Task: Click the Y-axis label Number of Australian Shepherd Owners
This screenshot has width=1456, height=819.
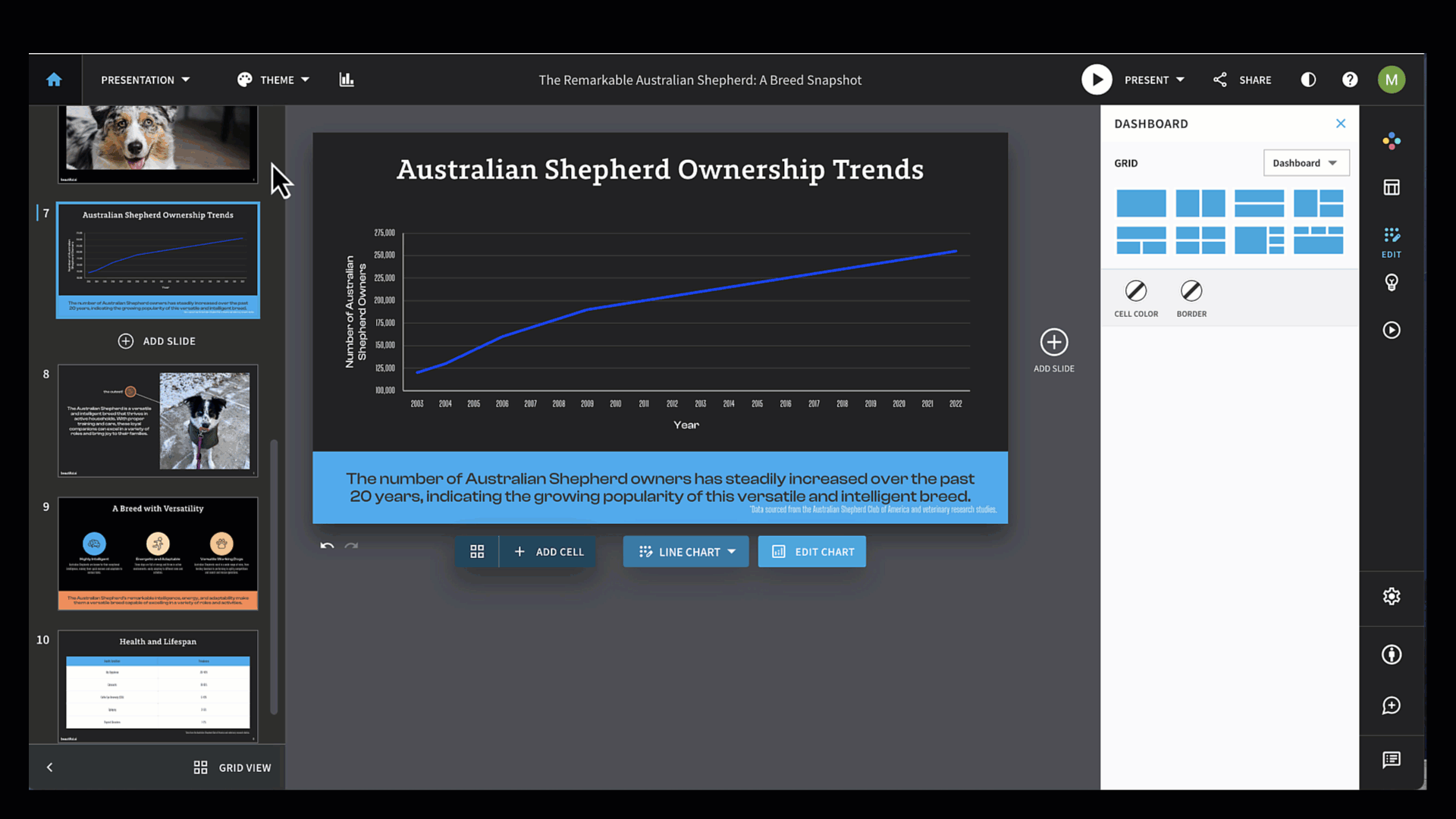Action: [356, 312]
